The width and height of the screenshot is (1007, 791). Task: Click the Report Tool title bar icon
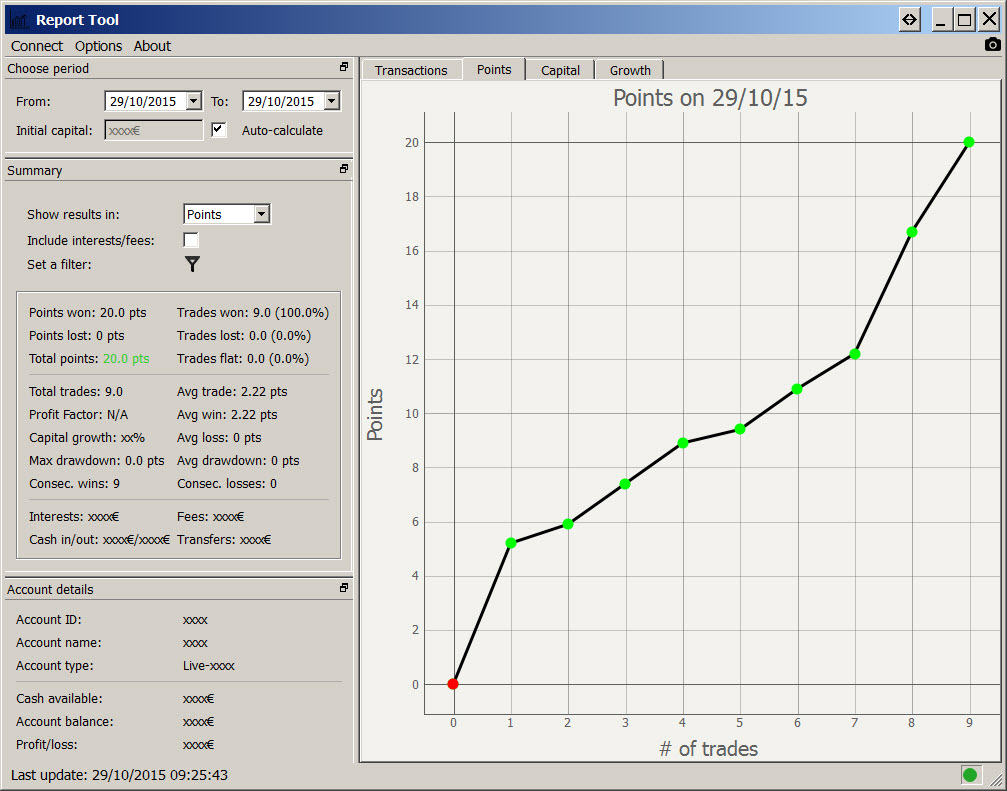point(19,19)
